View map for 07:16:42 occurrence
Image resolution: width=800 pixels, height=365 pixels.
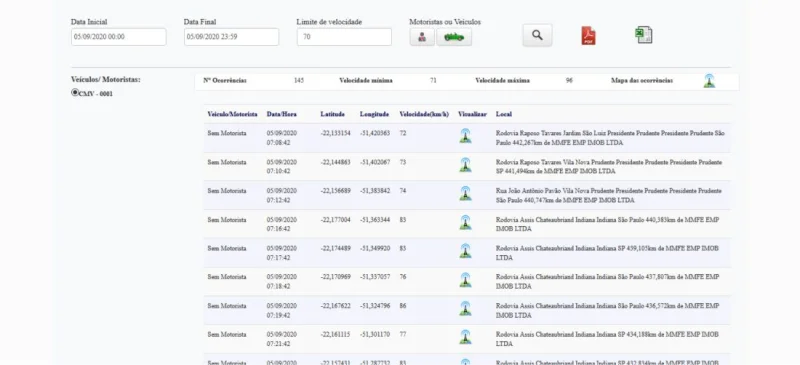pyautogui.click(x=465, y=223)
